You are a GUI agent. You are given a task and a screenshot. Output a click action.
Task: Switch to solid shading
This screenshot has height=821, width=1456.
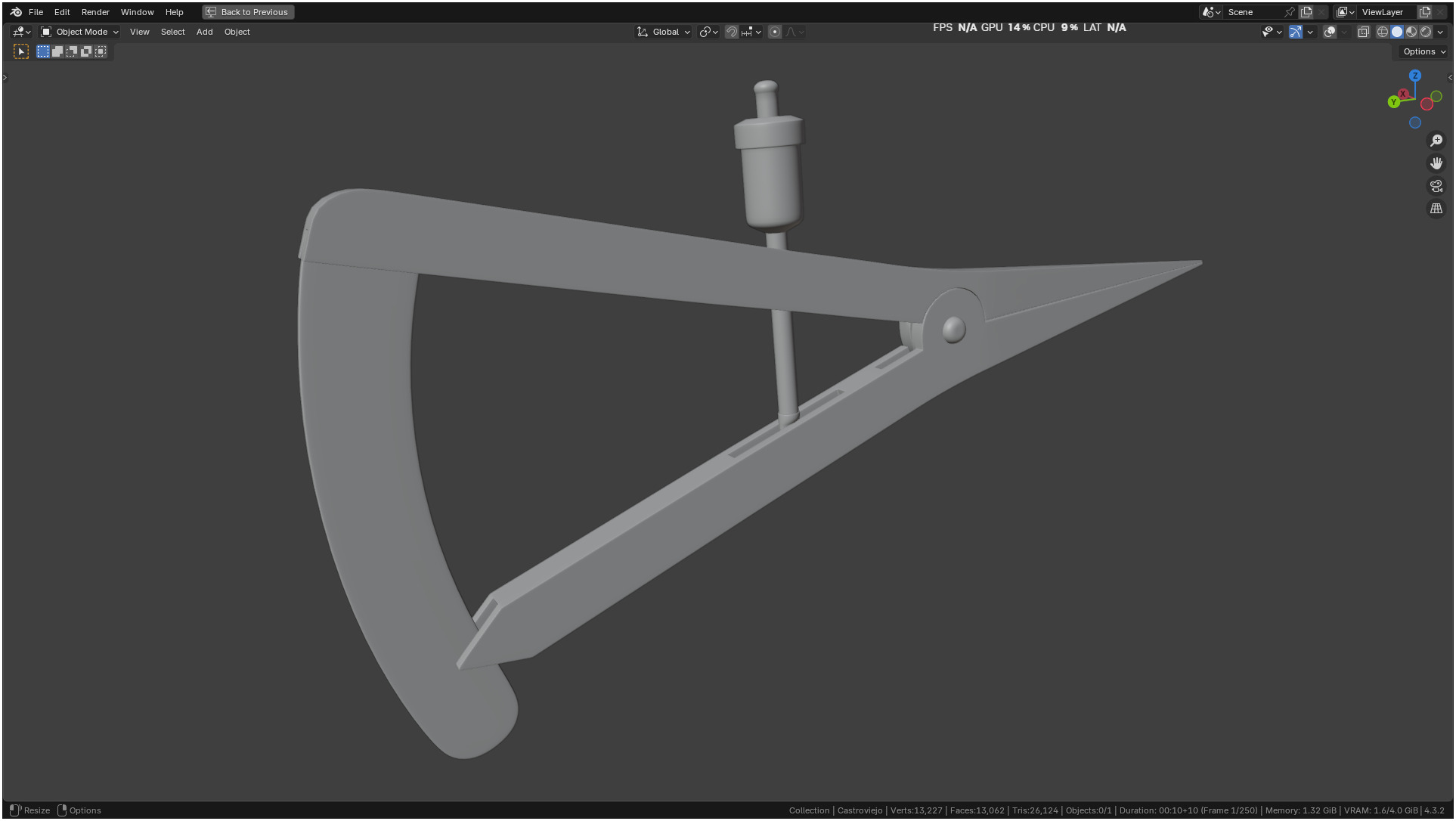pyautogui.click(x=1397, y=32)
